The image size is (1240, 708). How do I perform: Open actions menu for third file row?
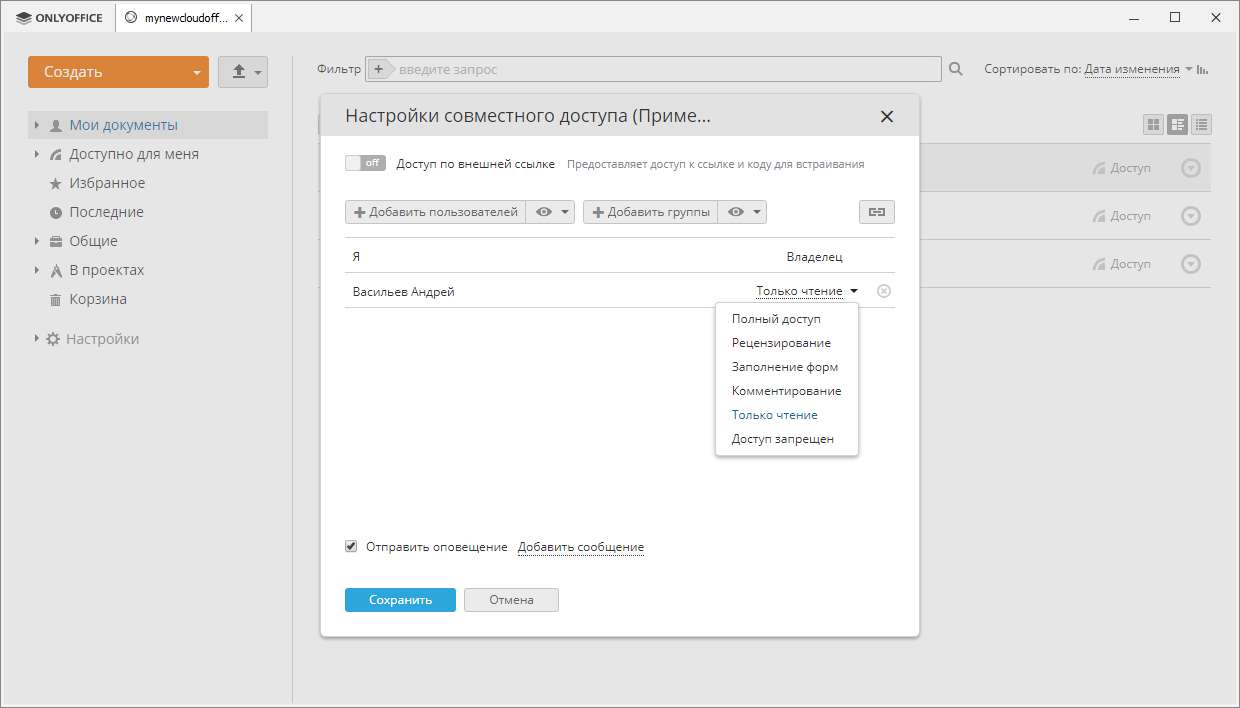click(1190, 264)
